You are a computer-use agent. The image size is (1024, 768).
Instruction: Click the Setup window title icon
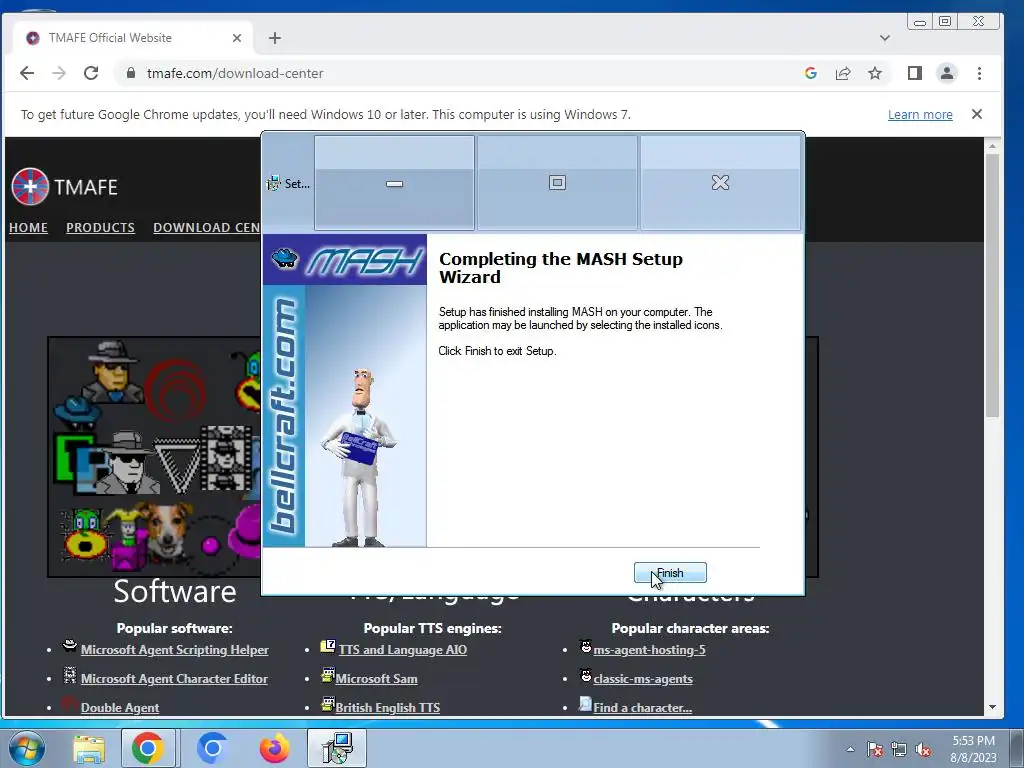[274, 184]
